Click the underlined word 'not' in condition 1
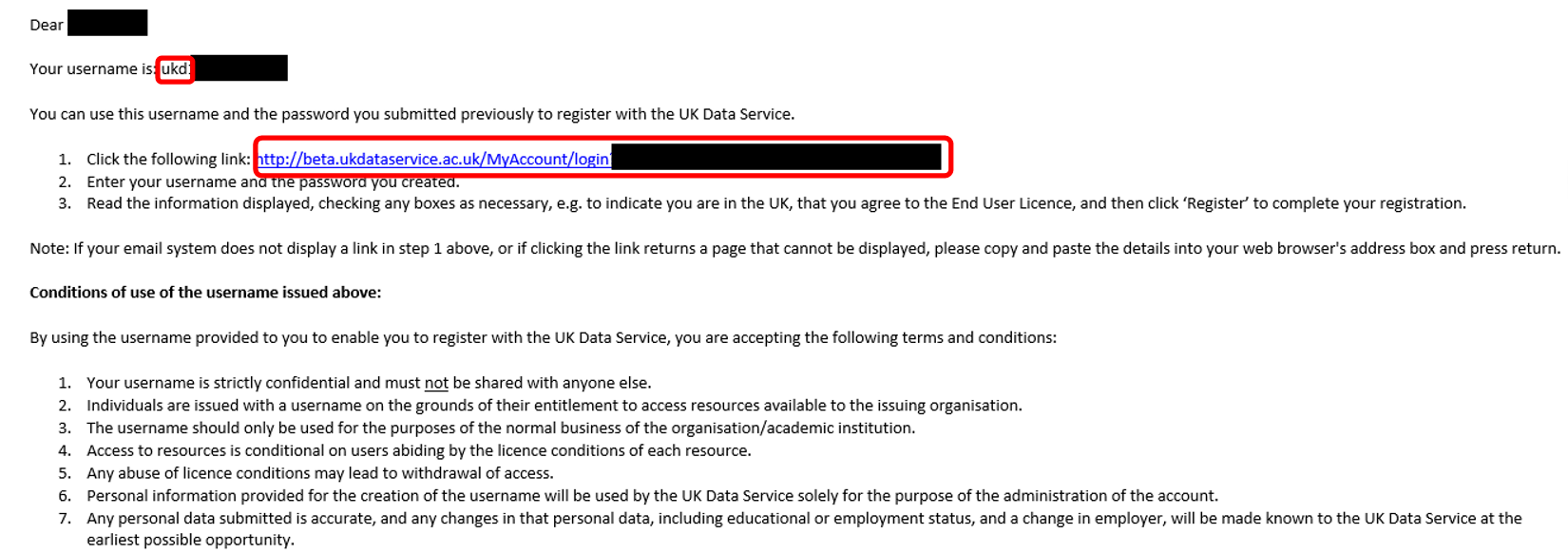 pyautogui.click(x=436, y=383)
